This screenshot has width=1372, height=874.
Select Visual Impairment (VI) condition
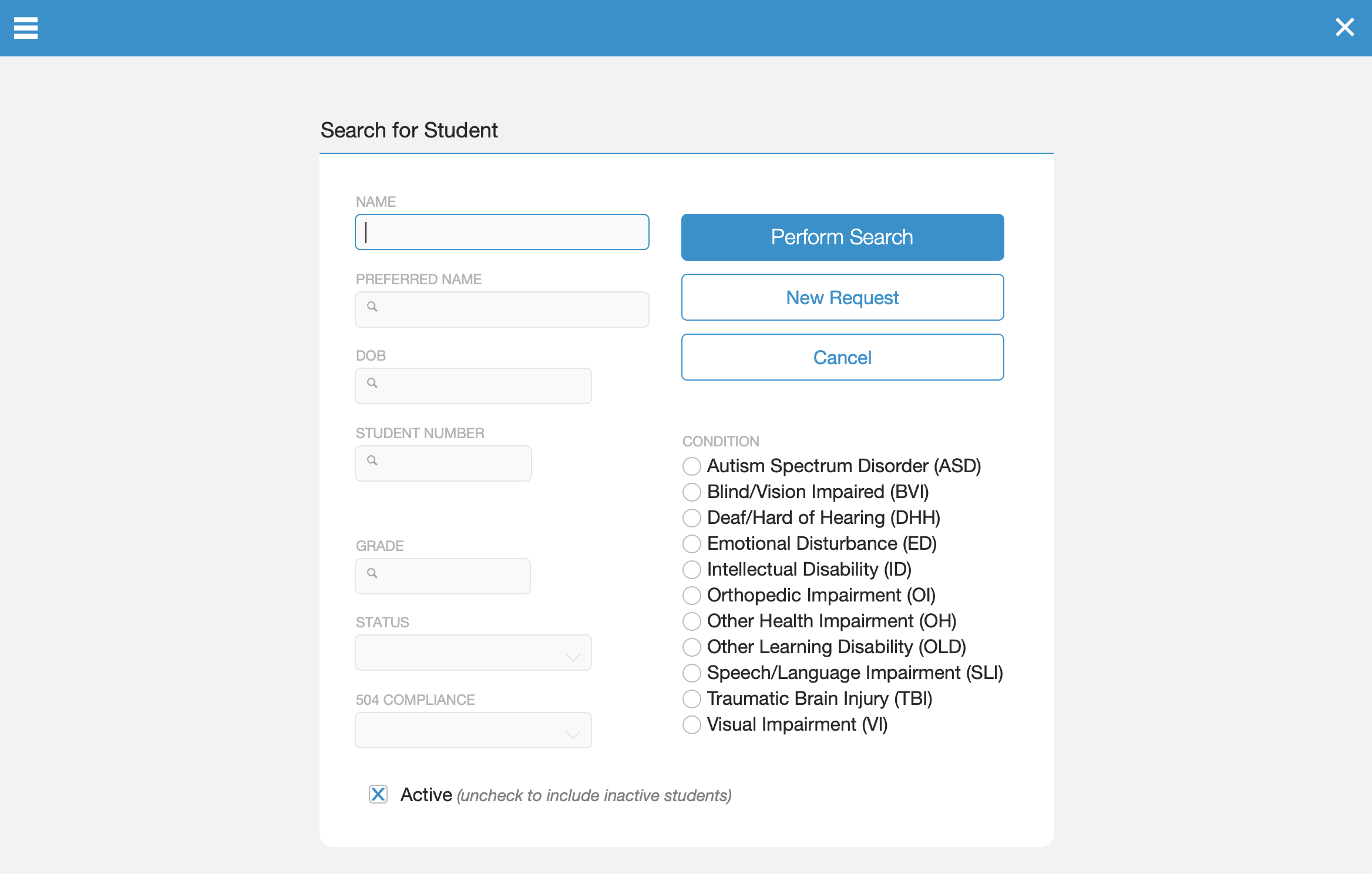[x=692, y=725]
